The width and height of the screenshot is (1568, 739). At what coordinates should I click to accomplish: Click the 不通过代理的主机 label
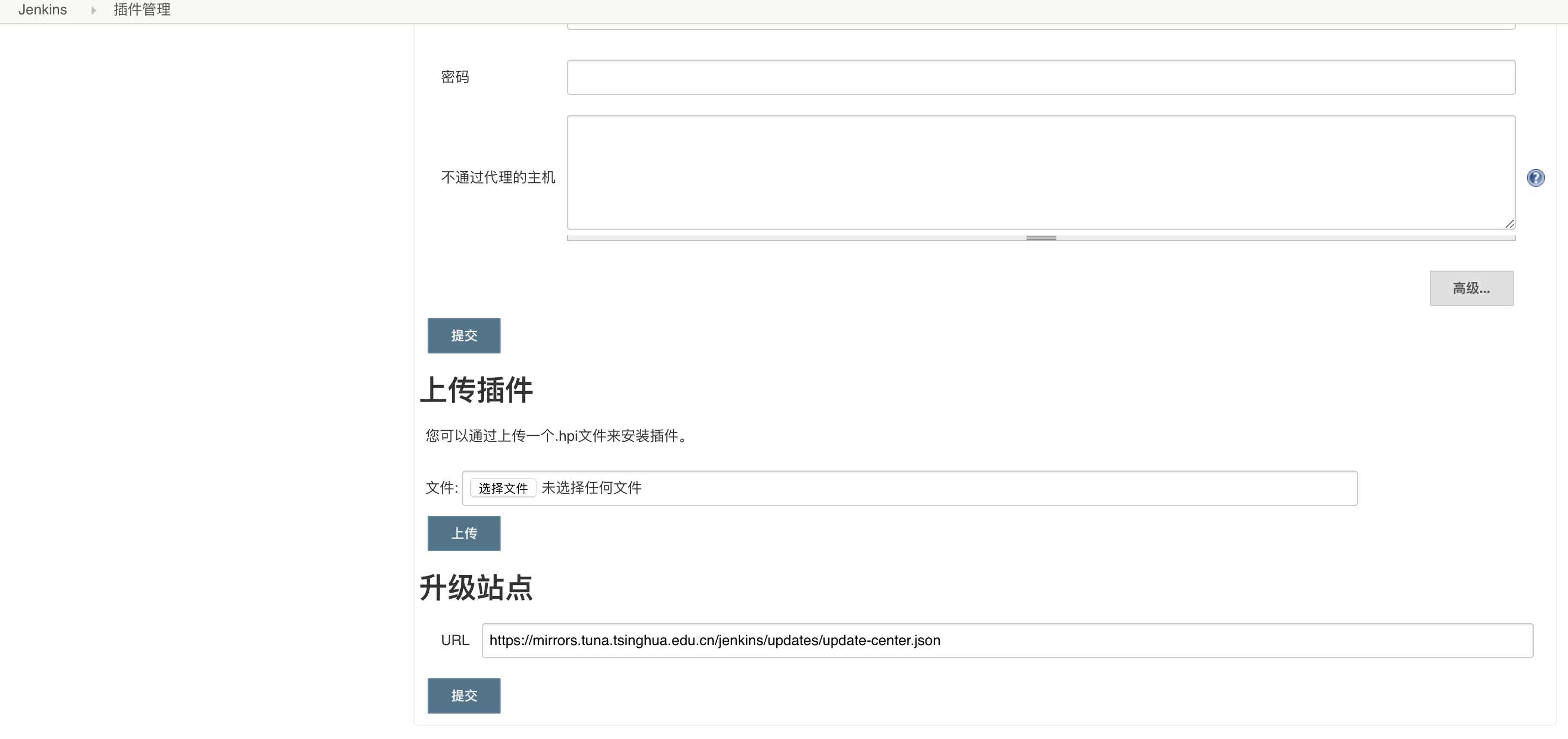click(x=498, y=177)
